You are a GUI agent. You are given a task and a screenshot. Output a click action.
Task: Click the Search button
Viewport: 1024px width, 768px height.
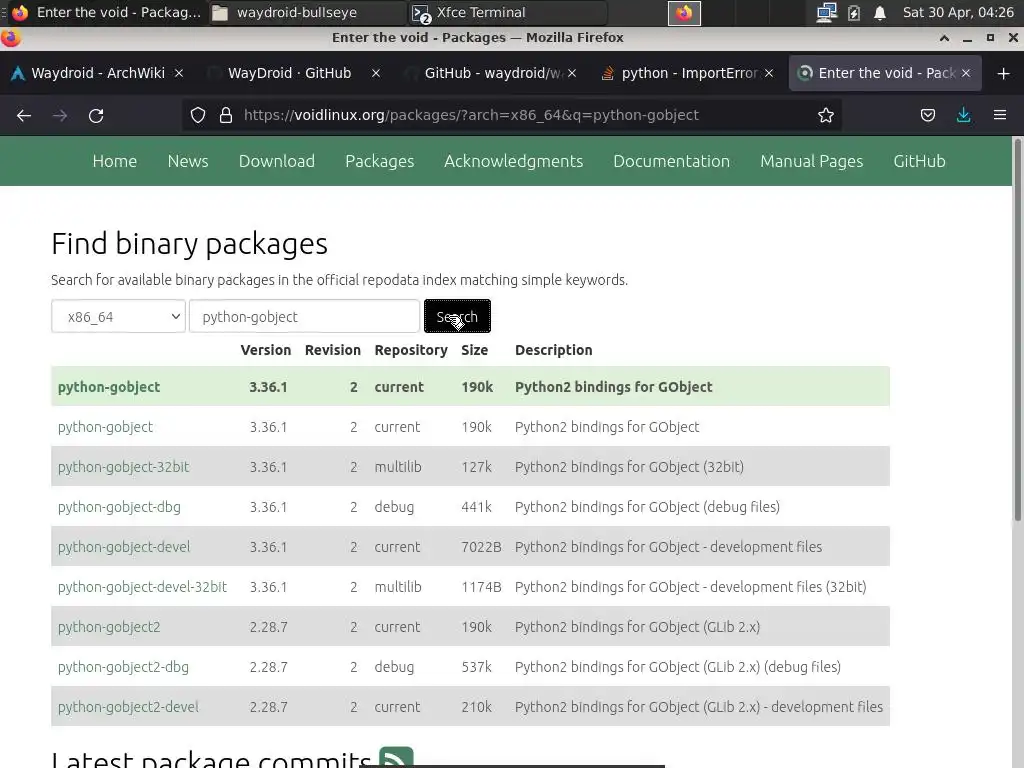pyautogui.click(x=457, y=317)
